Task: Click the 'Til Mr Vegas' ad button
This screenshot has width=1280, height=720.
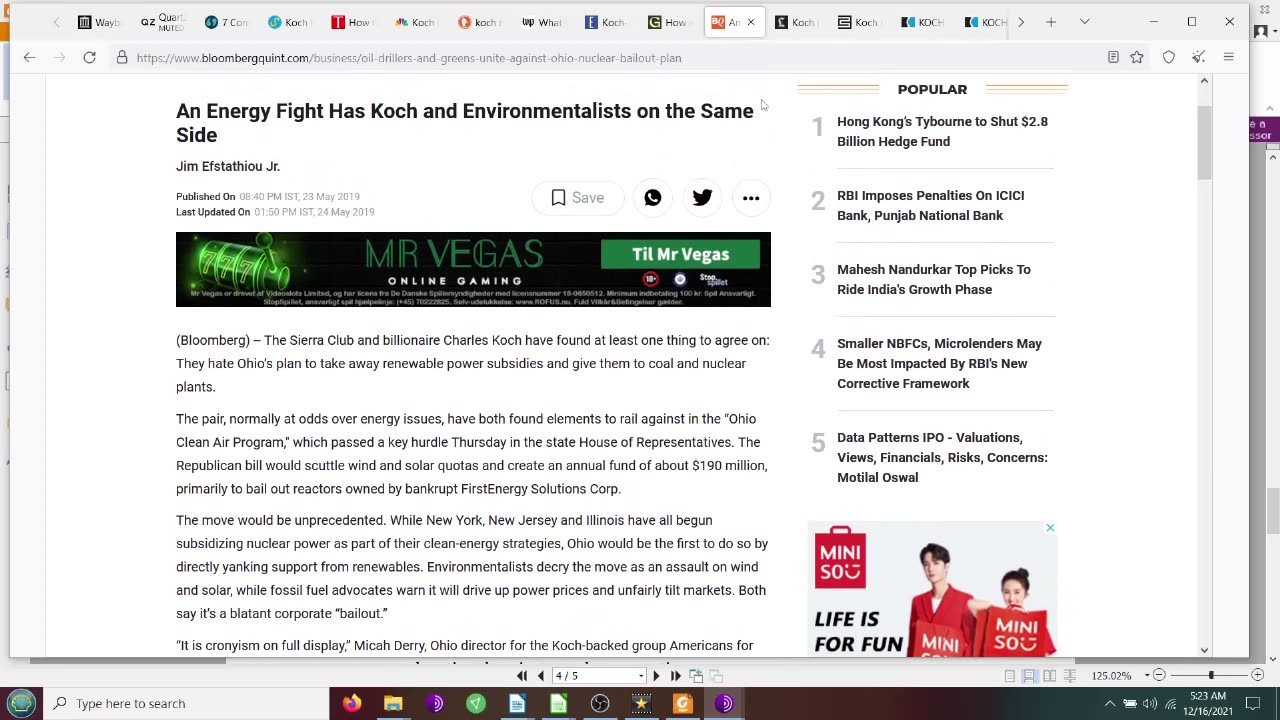Action: tap(680, 254)
